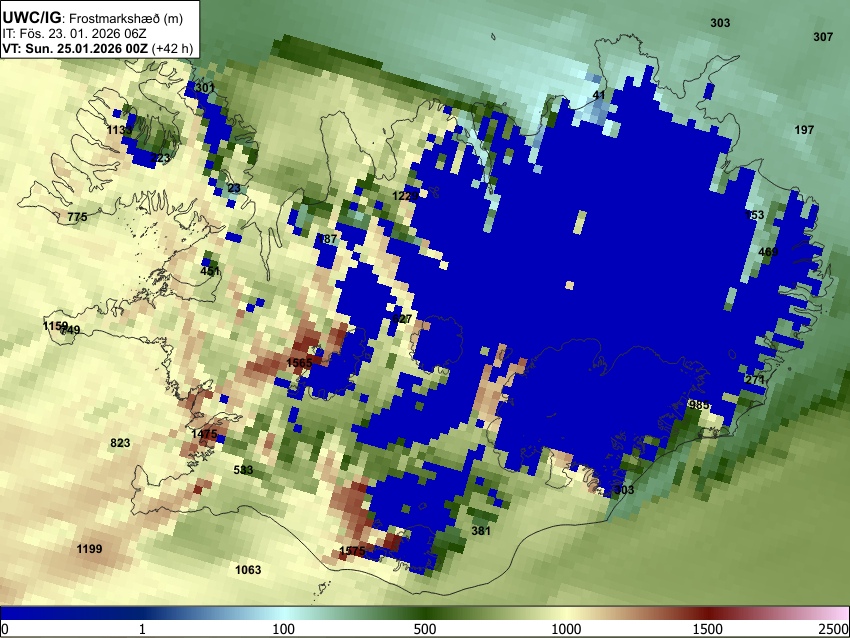Click the 1565 value label

point(299,363)
